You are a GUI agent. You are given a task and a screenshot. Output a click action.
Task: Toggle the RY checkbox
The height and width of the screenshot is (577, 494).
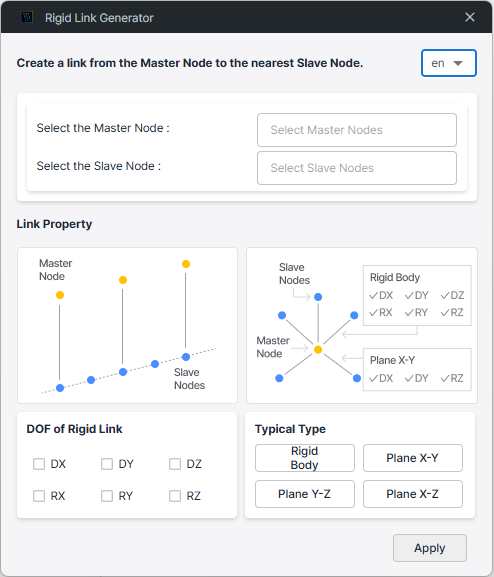(107, 496)
